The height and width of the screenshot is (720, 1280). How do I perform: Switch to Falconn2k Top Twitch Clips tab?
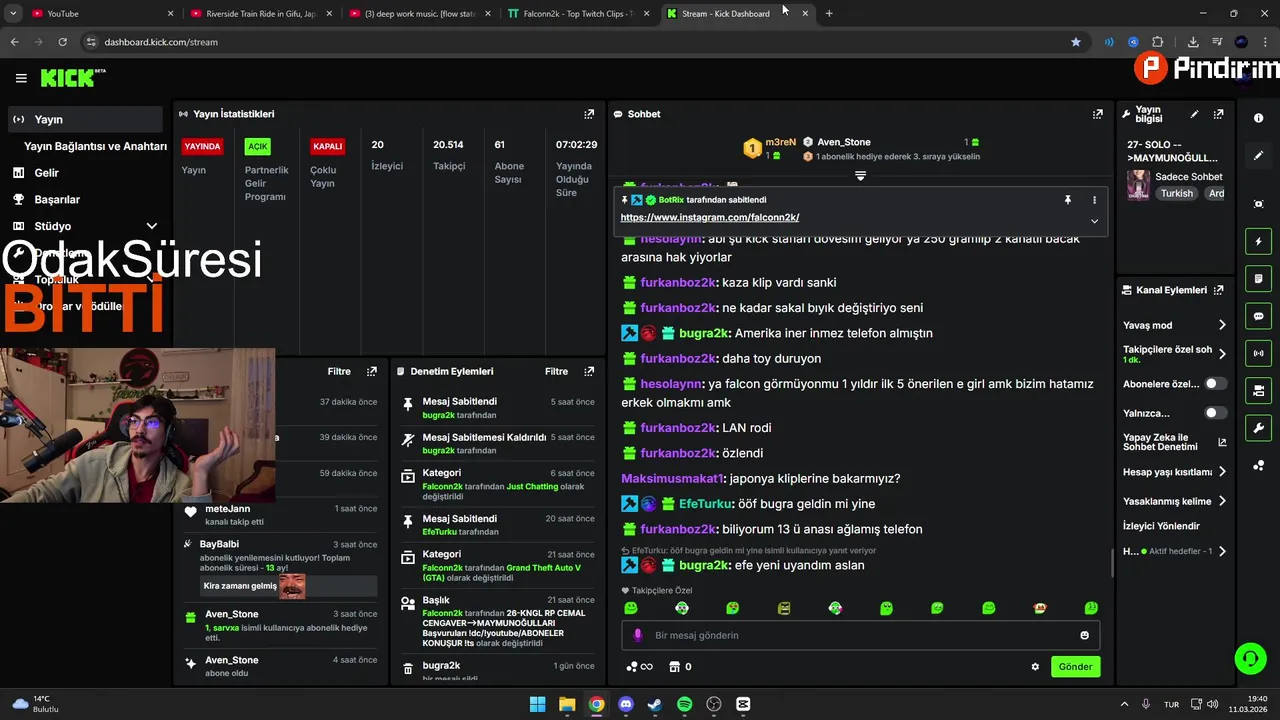coord(578,13)
